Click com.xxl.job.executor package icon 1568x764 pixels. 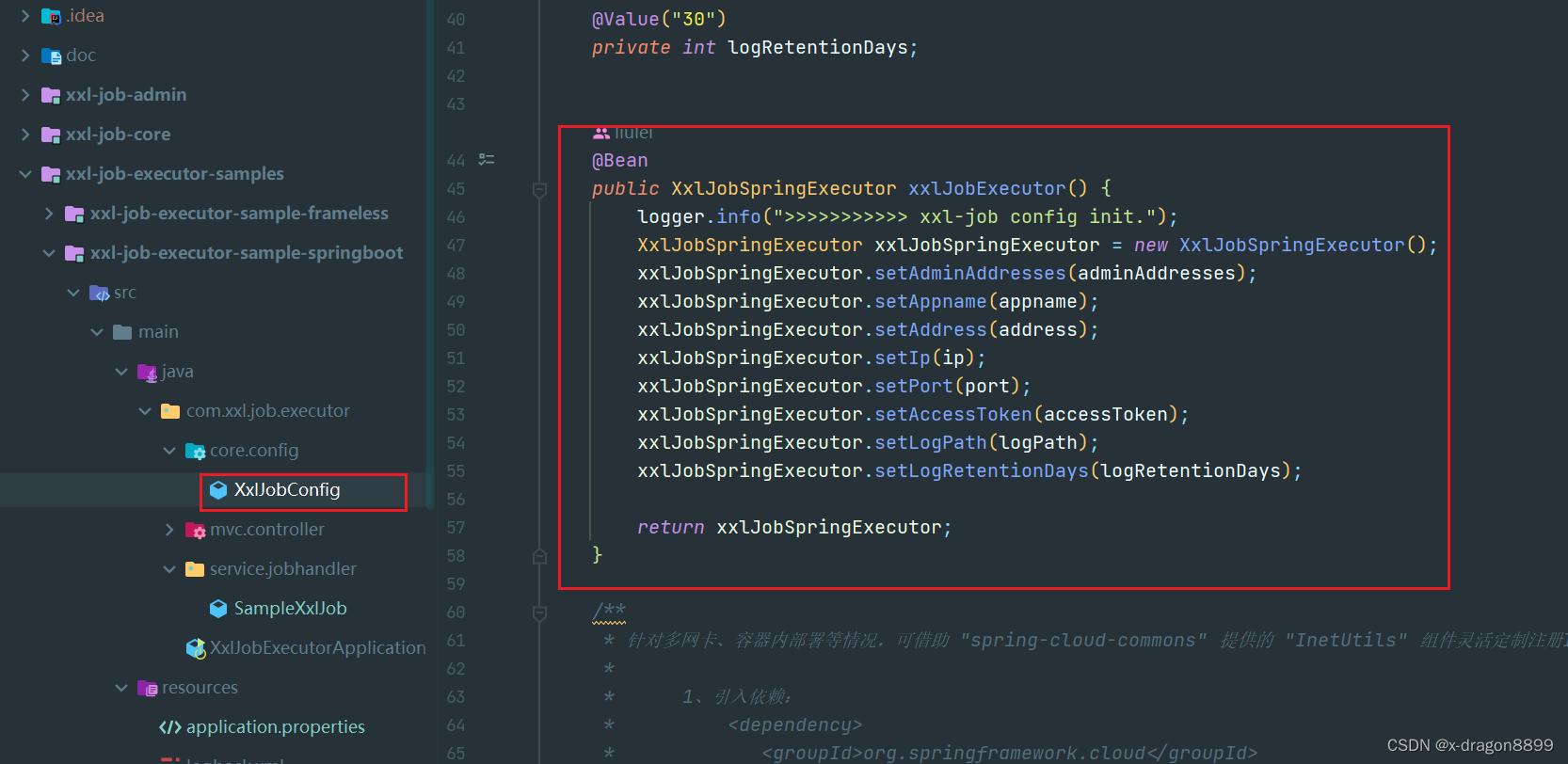pyautogui.click(x=170, y=411)
